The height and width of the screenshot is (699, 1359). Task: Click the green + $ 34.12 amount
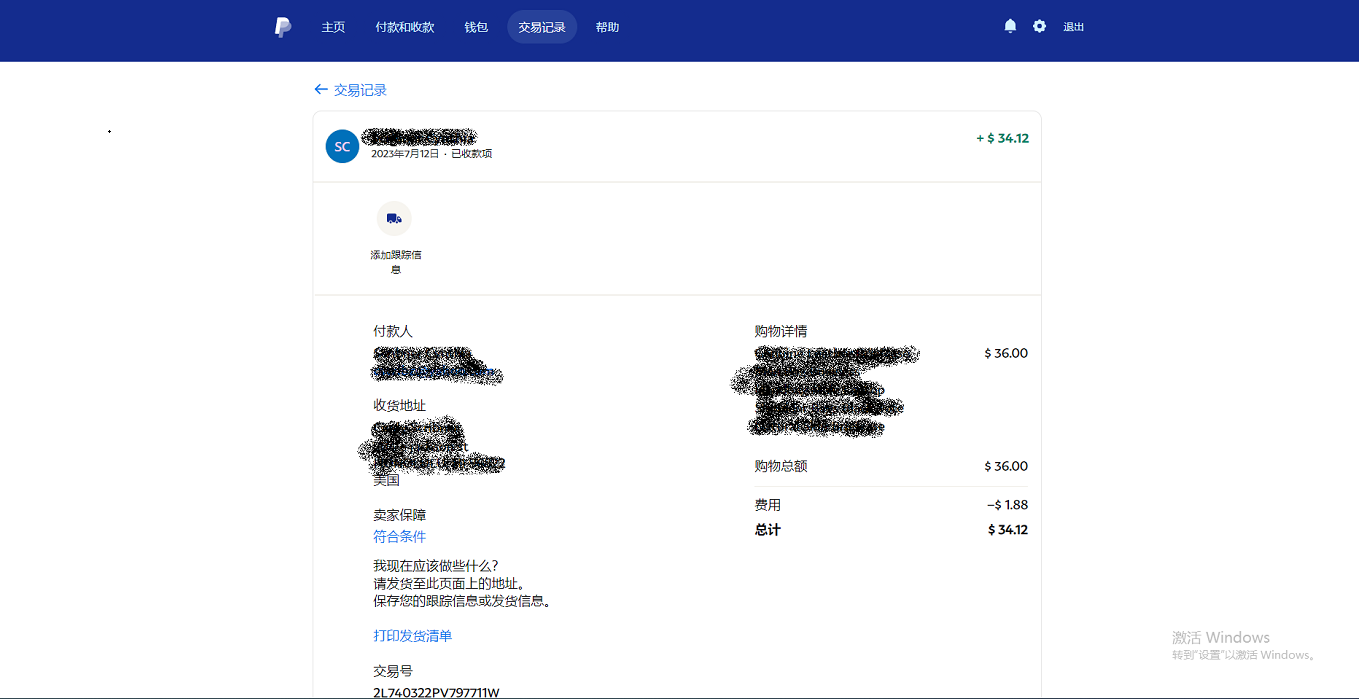[1002, 138]
